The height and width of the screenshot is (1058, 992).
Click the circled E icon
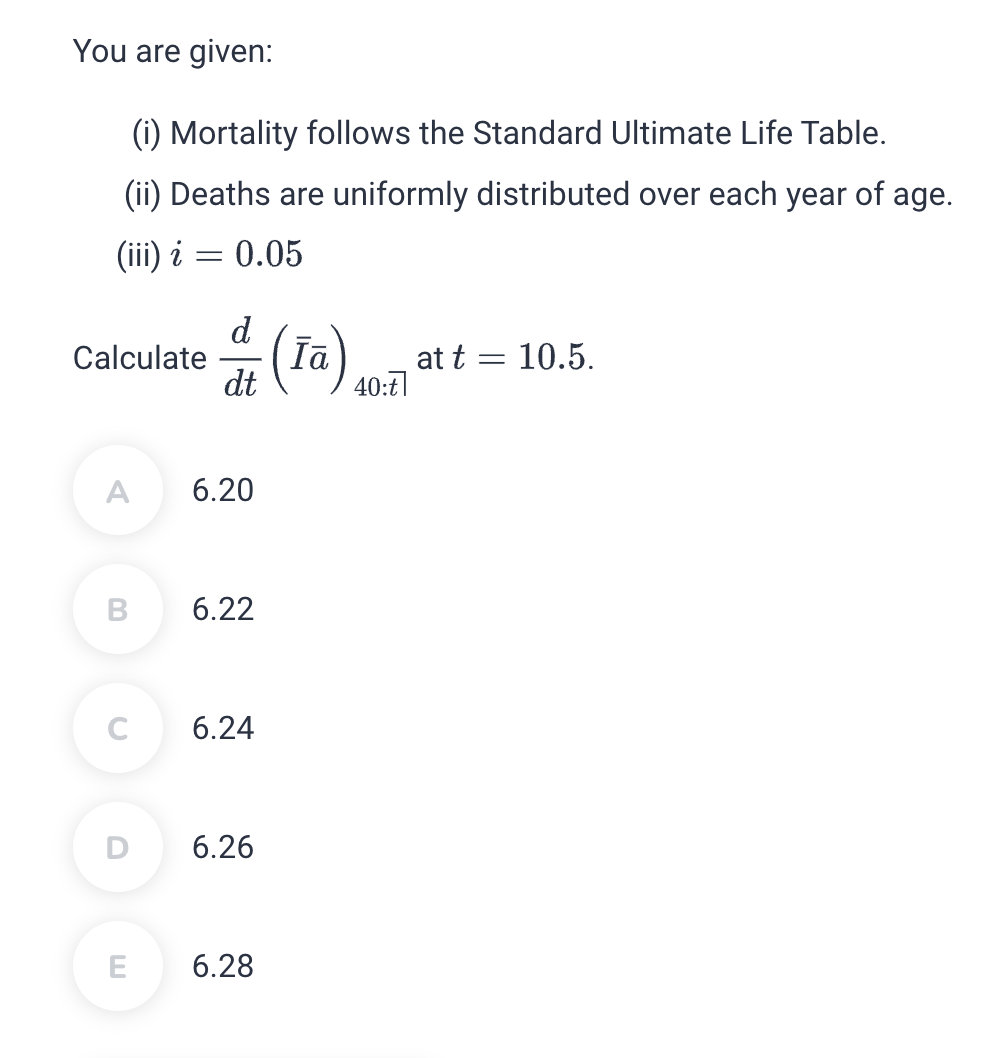coord(116,966)
